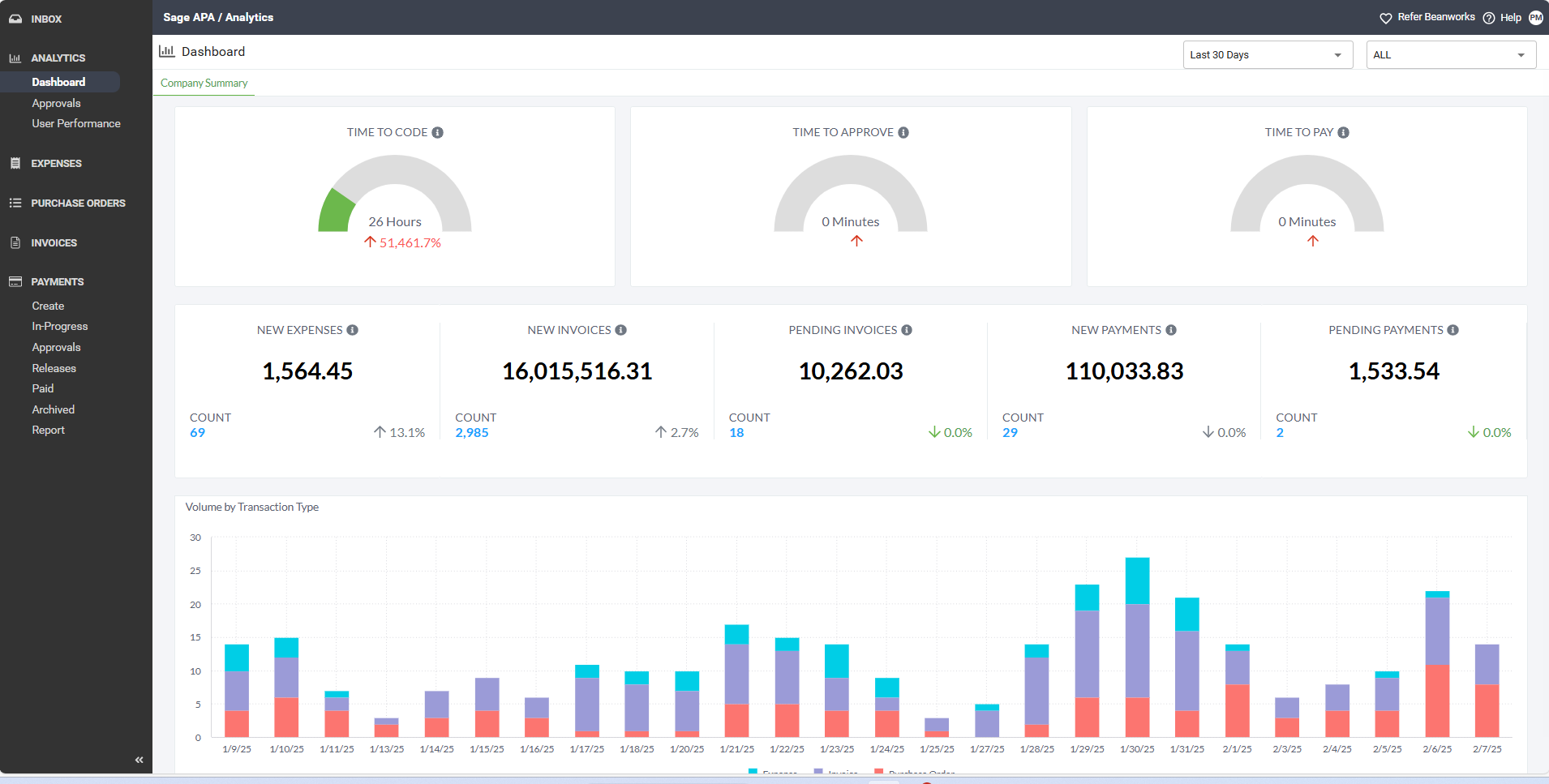This screenshot has height=784, width=1549.
Task: Click the 1/30/25 bar in chart
Action: pos(1137,649)
